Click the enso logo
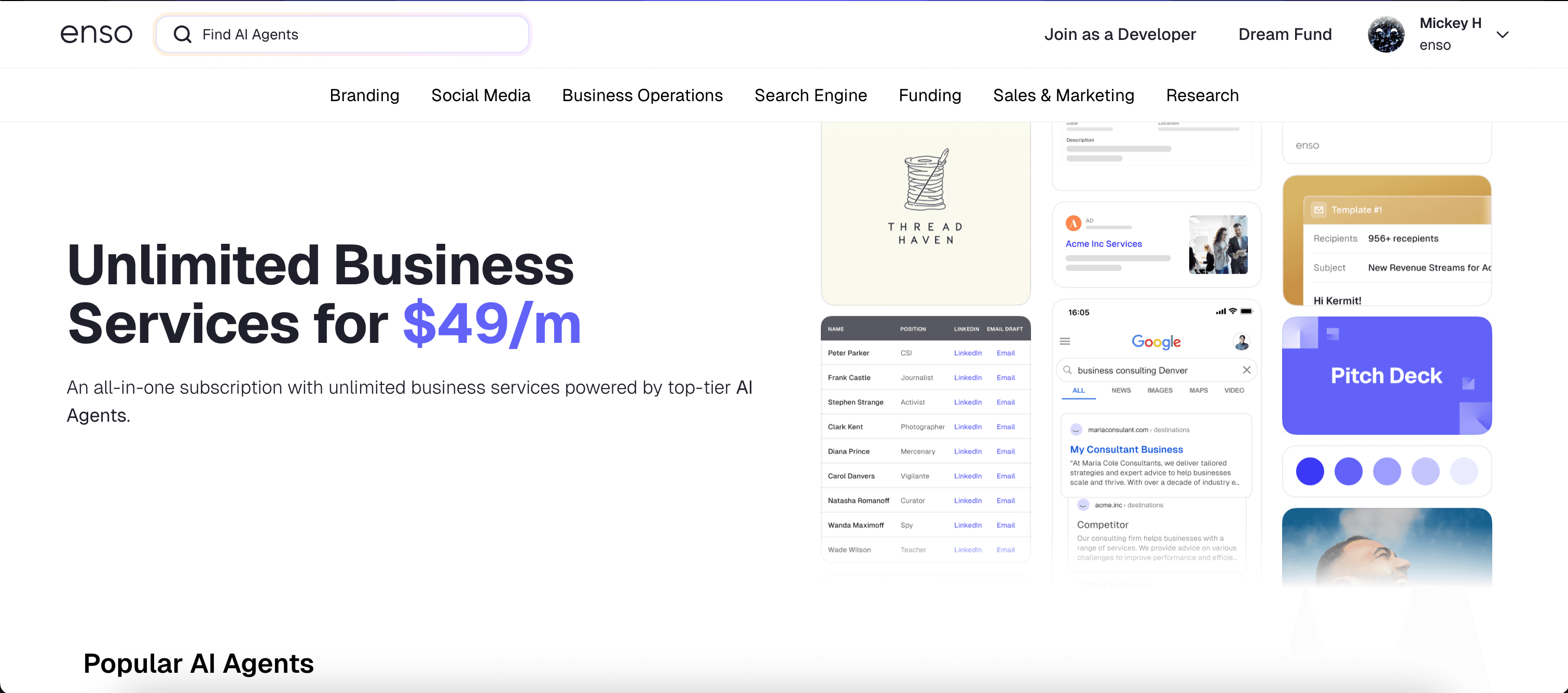The width and height of the screenshot is (1568, 693). click(x=96, y=34)
